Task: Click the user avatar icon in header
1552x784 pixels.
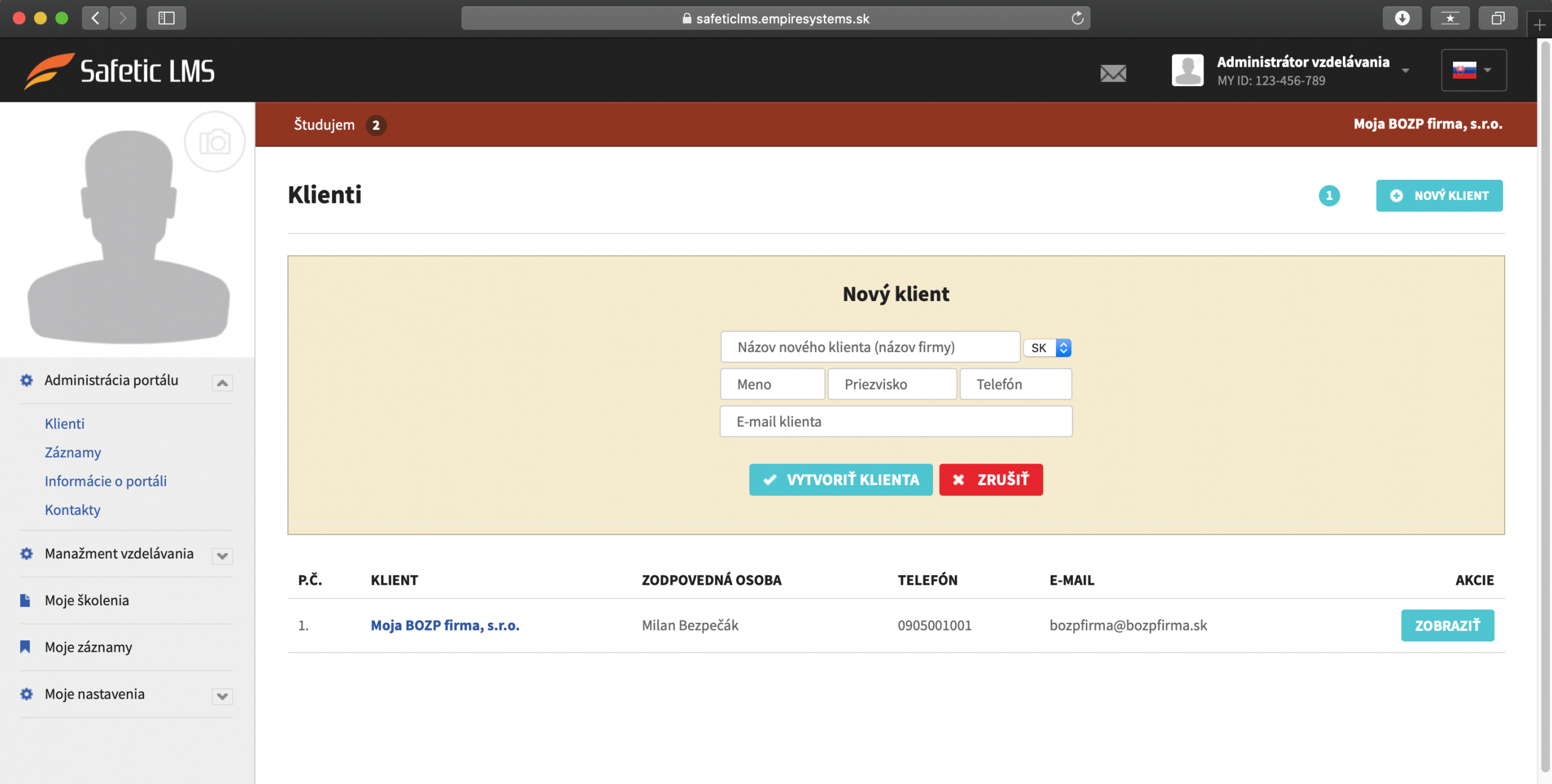Action: (1187, 70)
